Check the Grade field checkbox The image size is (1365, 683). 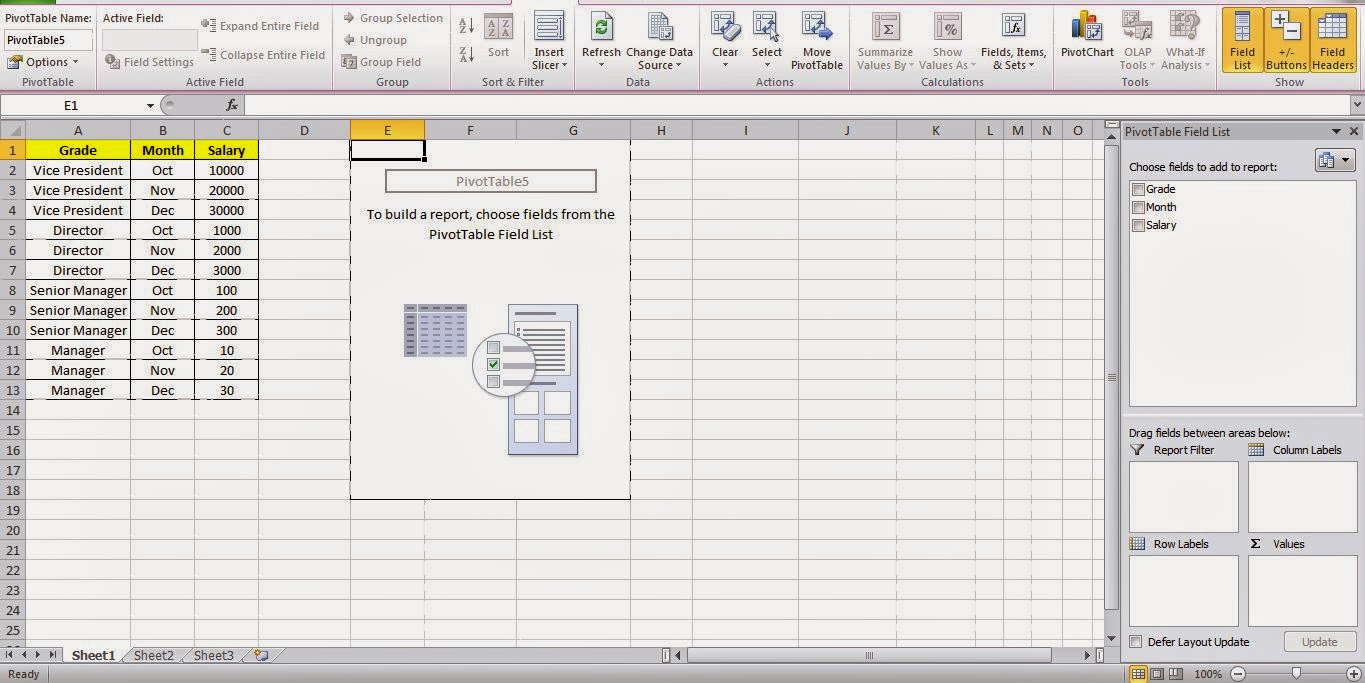tap(1138, 189)
